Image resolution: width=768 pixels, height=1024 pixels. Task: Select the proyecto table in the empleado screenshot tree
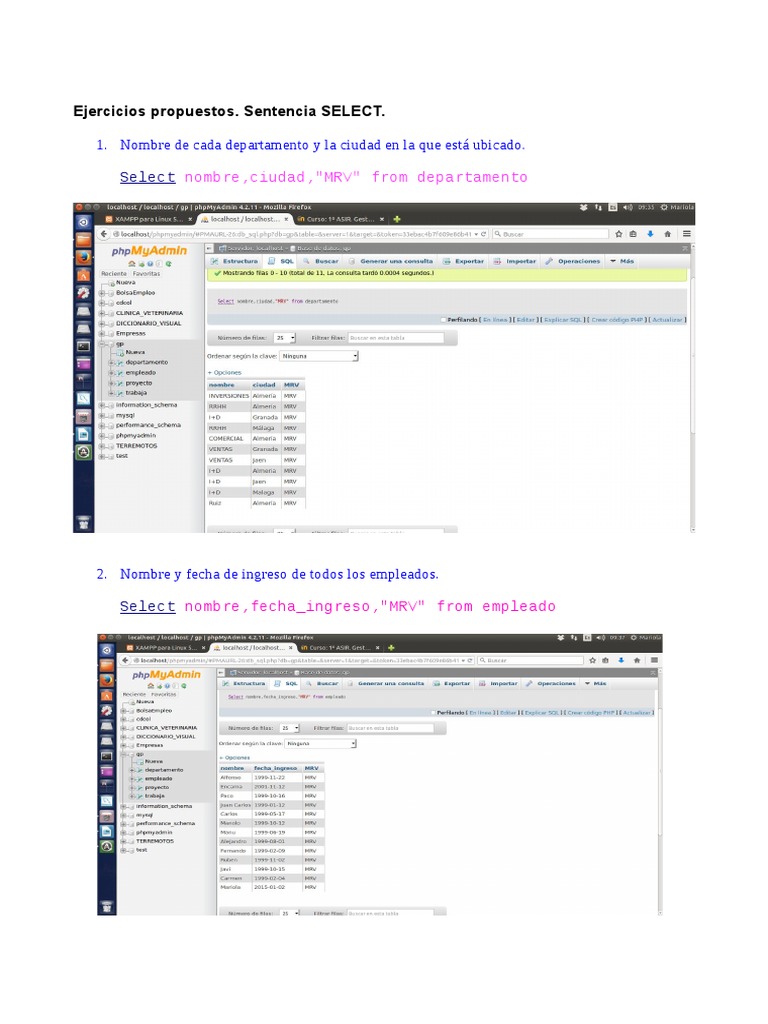(x=157, y=788)
